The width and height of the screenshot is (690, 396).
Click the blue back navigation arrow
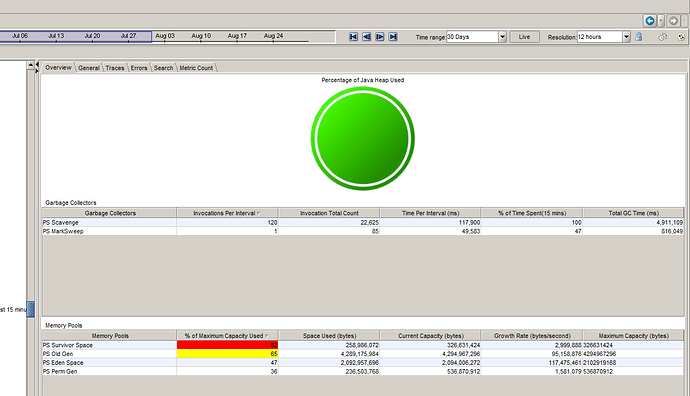click(650, 21)
